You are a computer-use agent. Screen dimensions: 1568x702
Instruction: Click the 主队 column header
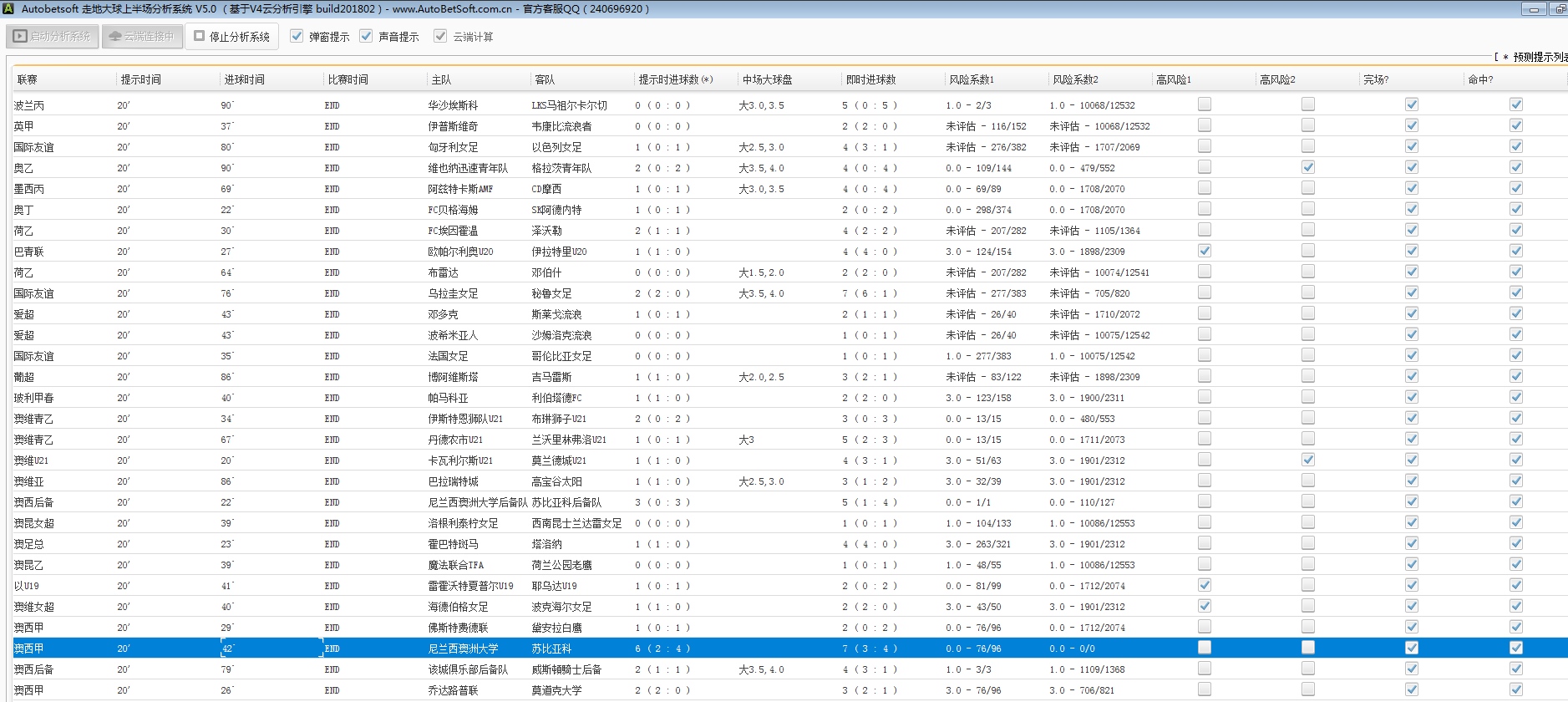click(441, 79)
